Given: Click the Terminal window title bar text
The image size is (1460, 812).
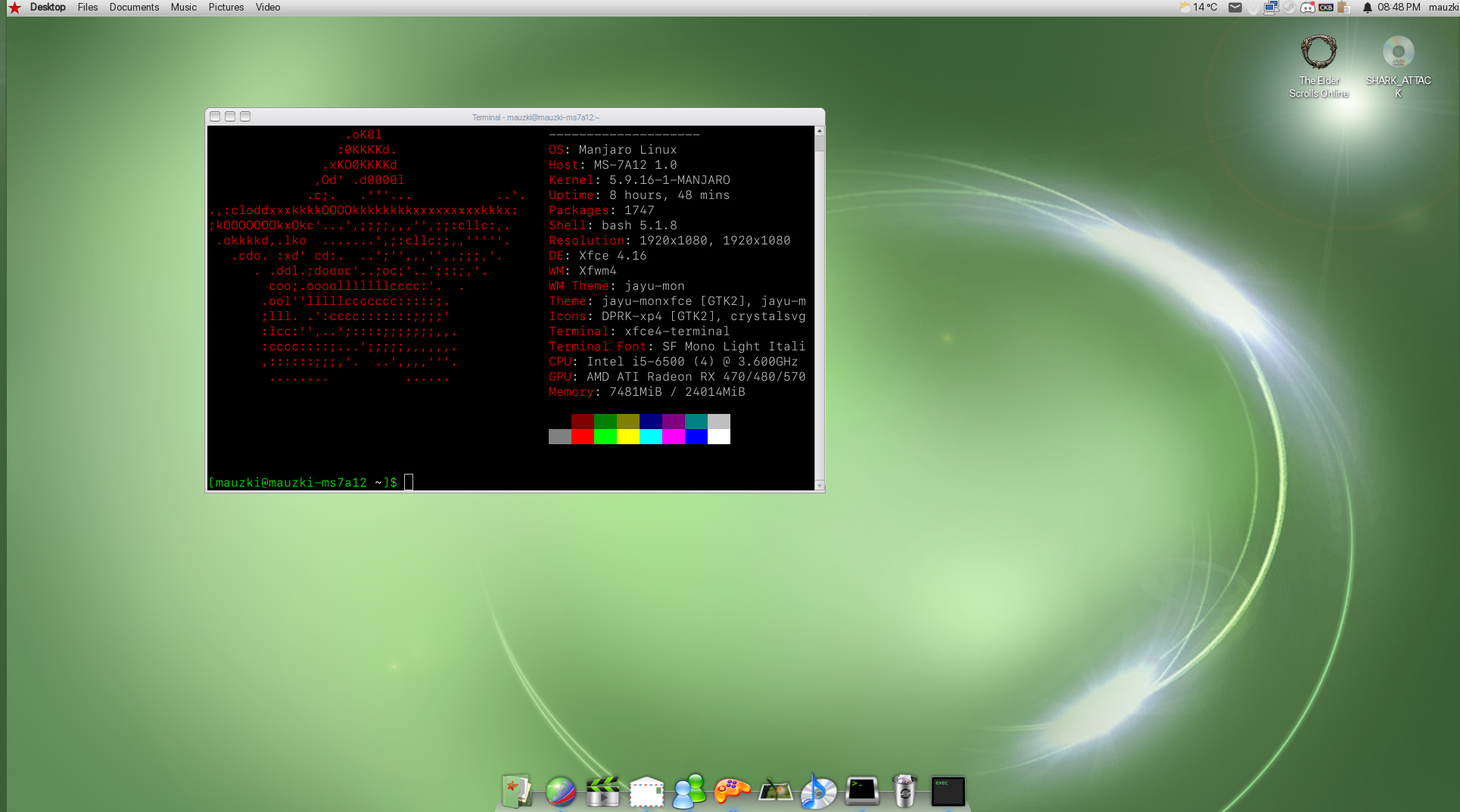Looking at the screenshot, I should coord(536,117).
